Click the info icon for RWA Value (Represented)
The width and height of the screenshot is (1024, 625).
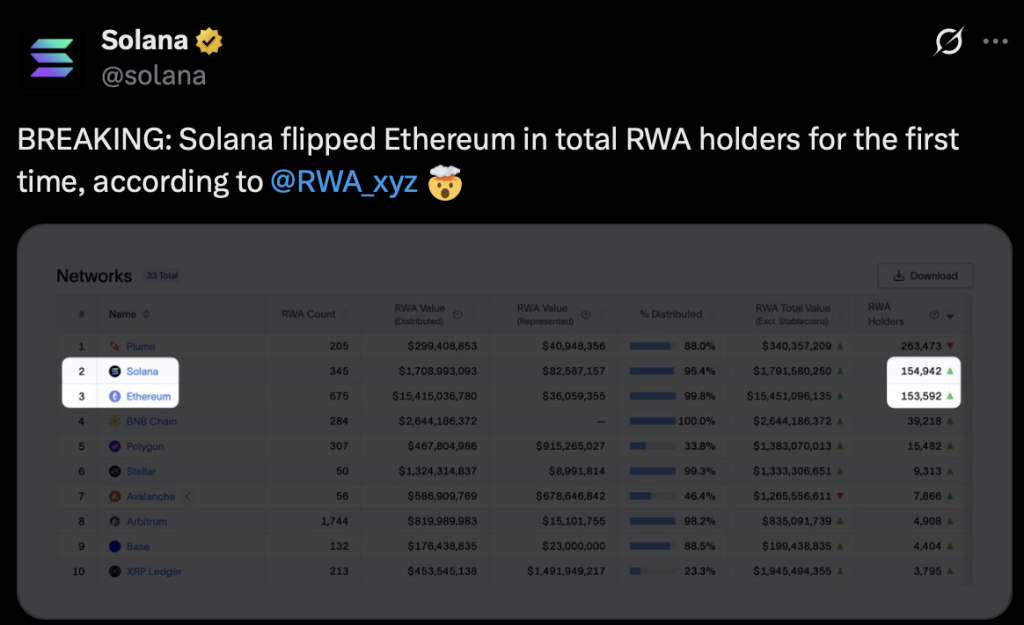click(586, 314)
